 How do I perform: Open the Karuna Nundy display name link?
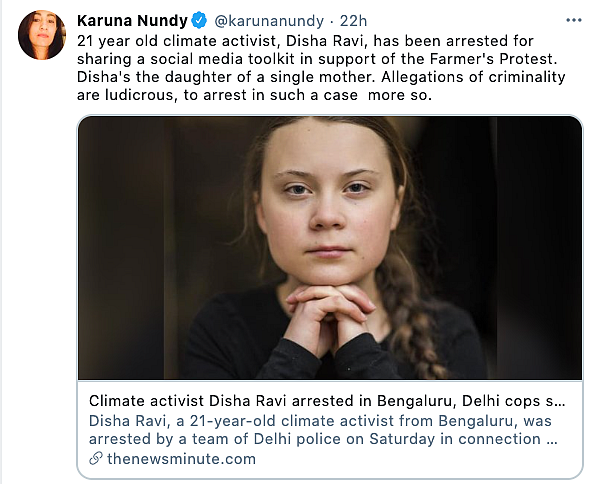[x=132, y=21]
